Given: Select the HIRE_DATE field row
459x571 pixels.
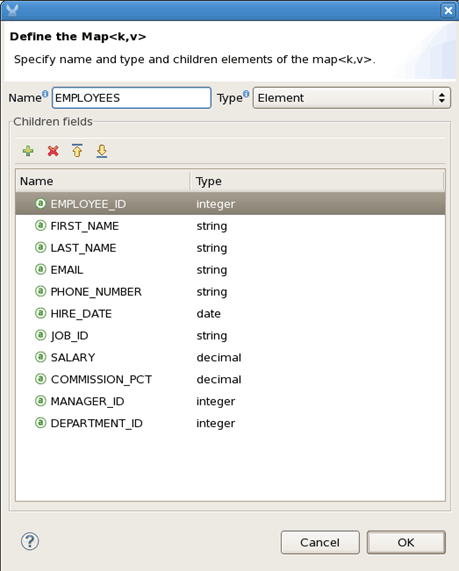Looking at the screenshot, I should [230, 314].
